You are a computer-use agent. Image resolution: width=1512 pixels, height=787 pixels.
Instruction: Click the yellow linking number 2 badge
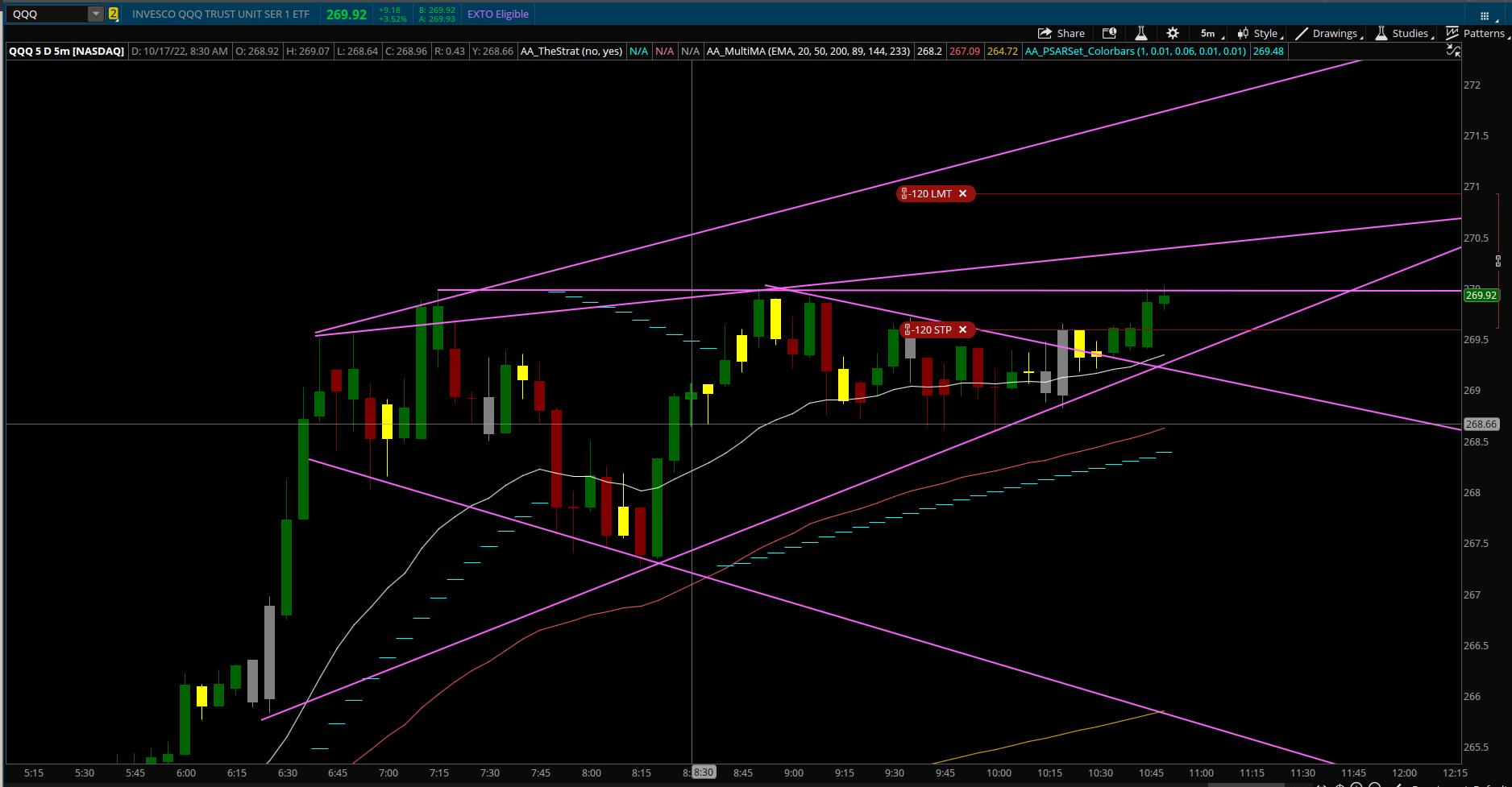coord(114,14)
